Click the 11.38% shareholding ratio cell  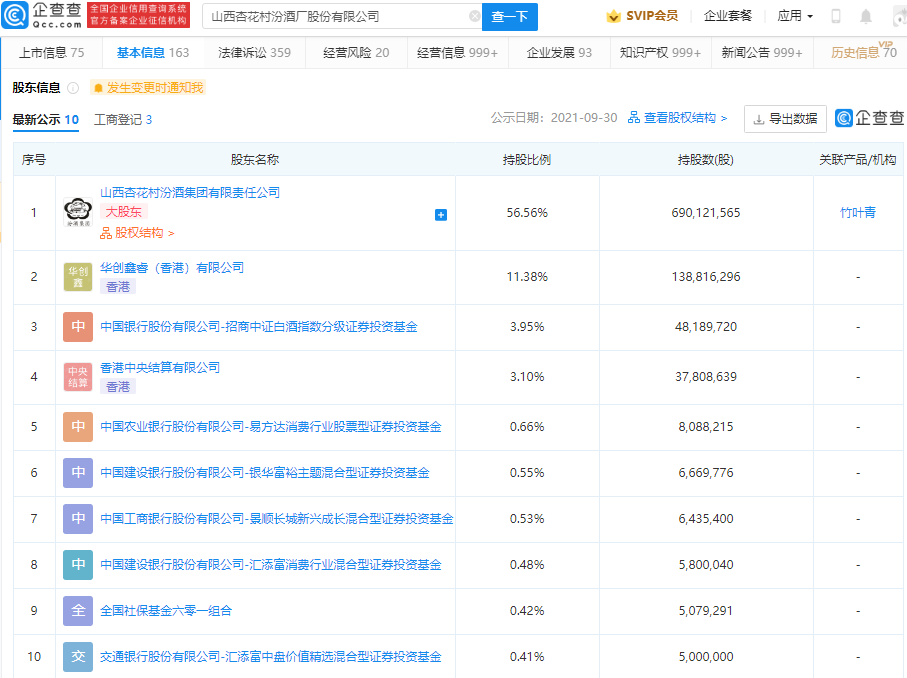click(527, 277)
